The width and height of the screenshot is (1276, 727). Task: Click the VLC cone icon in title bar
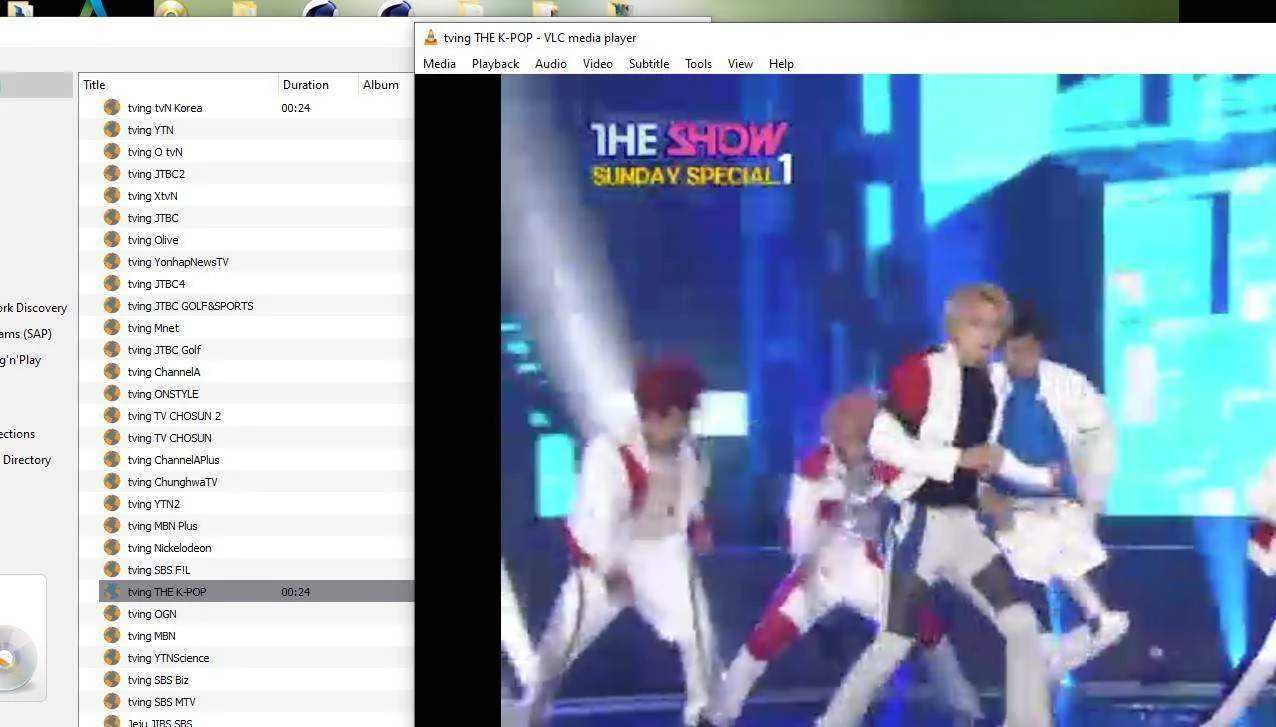[x=431, y=38]
